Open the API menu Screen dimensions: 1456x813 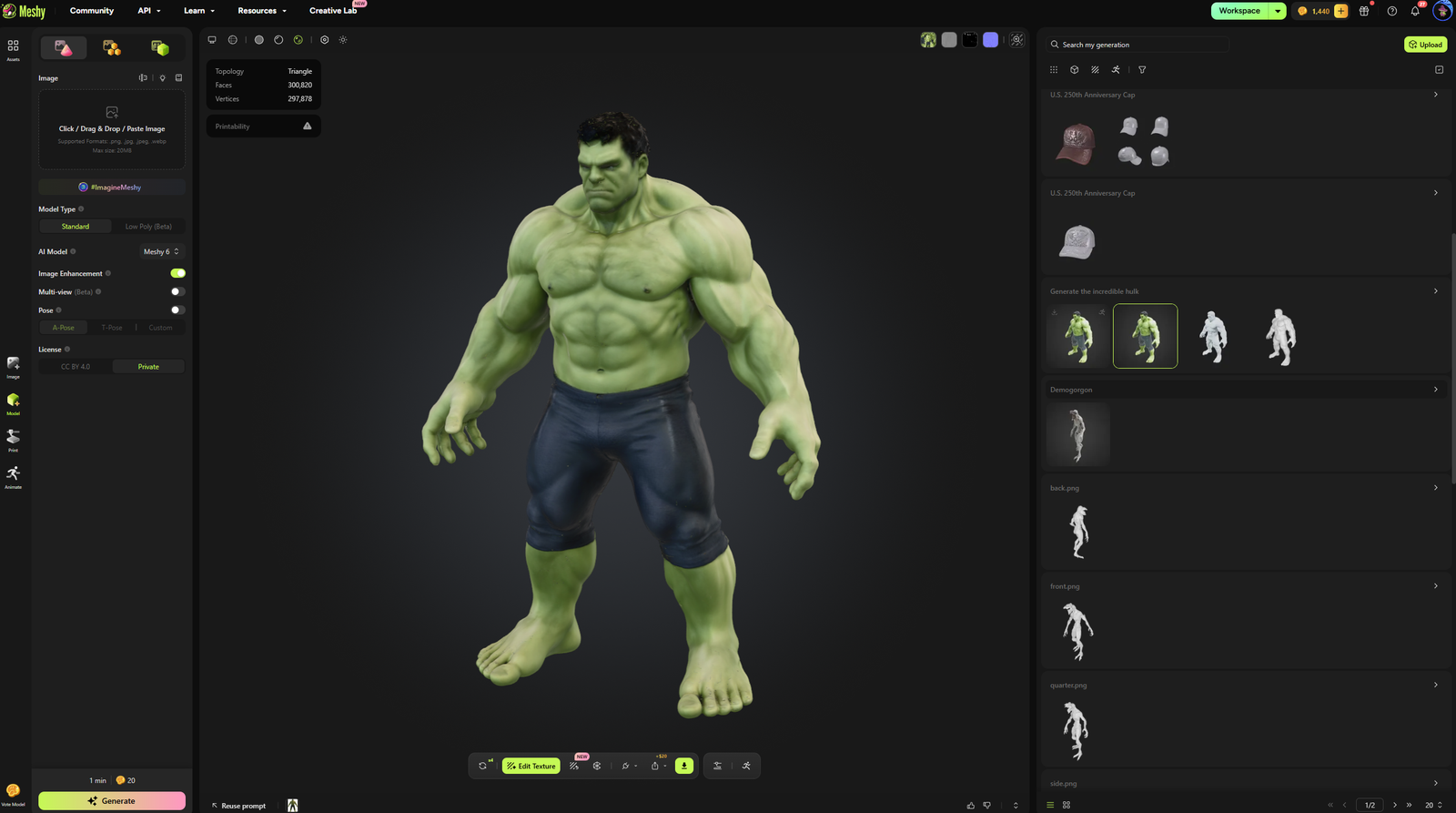point(149,11)
